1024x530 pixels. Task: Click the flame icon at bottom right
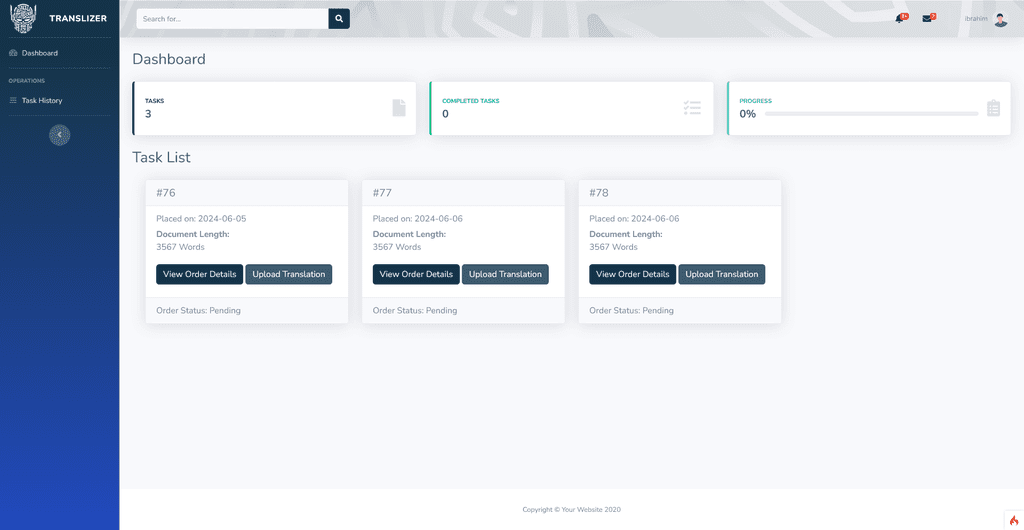point(1014,520)
